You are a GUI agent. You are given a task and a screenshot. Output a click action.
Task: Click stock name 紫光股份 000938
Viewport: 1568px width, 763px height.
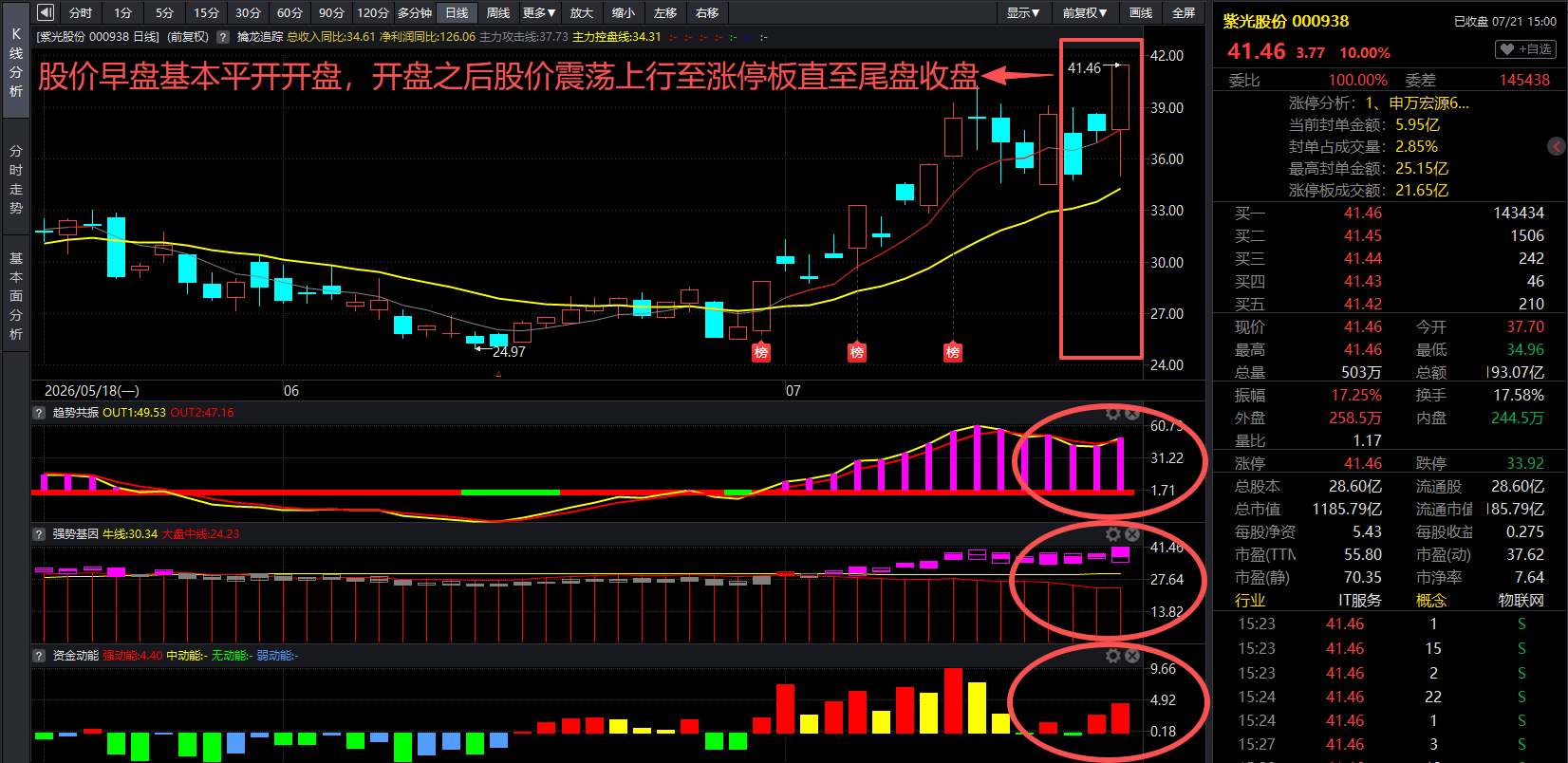1285,21
